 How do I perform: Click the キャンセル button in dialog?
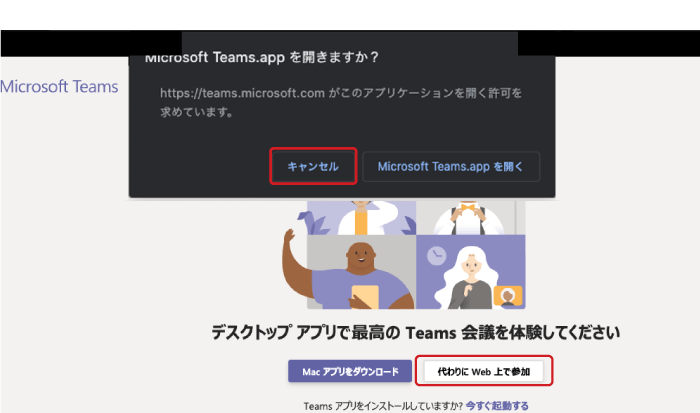pos(313,167)
